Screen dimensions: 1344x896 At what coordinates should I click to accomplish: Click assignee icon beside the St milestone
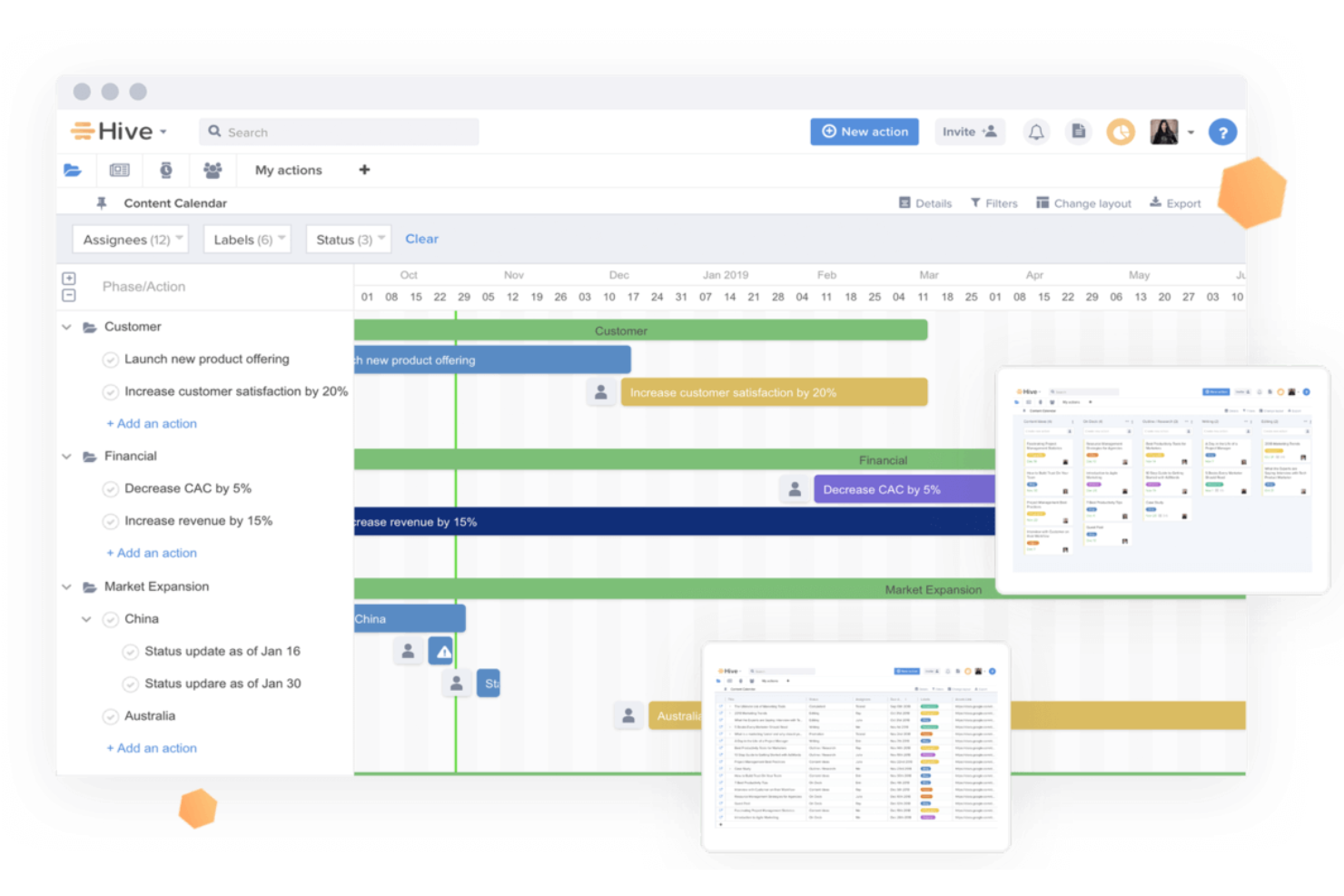(457, 683)
